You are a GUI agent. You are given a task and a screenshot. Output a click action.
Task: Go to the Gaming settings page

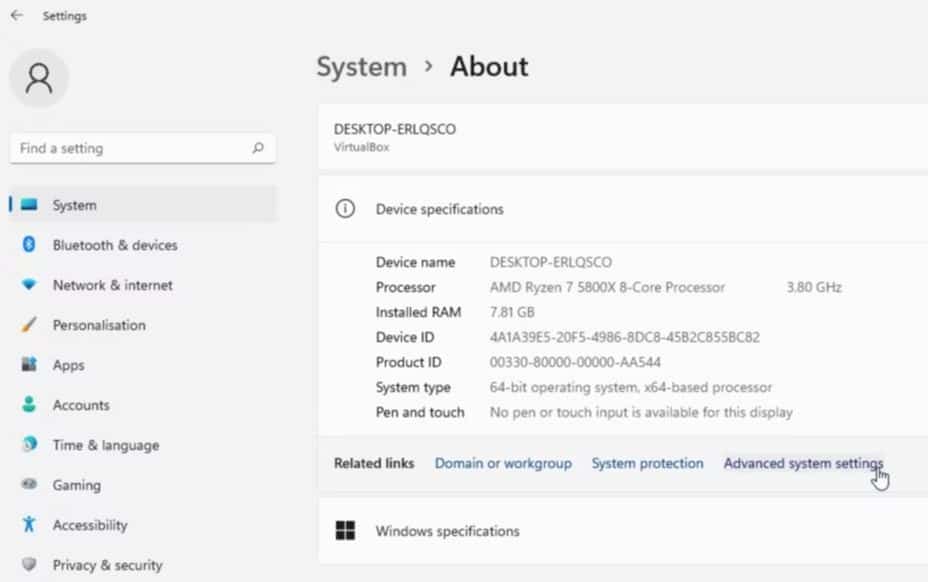76,485
